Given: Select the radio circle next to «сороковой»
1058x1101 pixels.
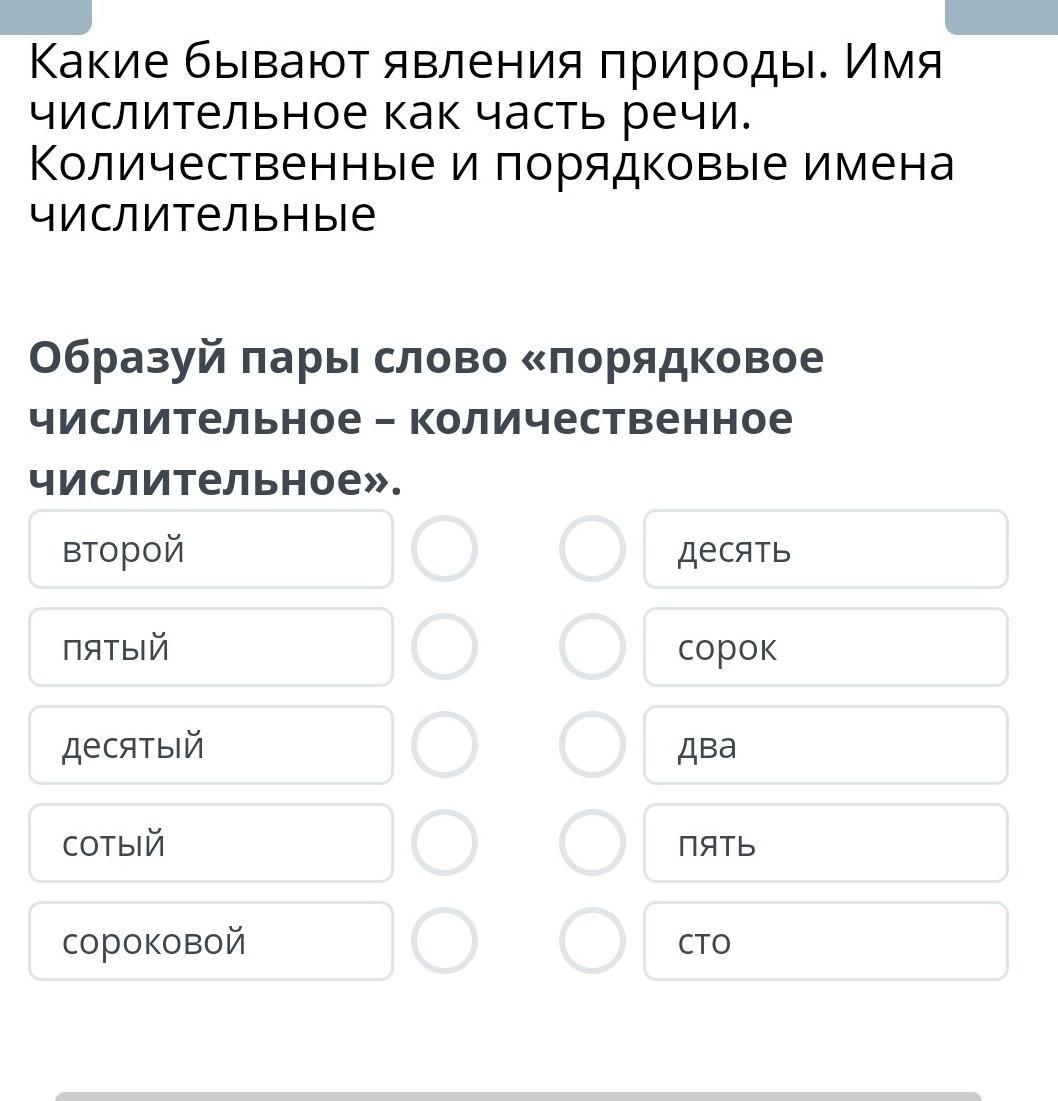Looking at the screenshot, I should [x=444, y=941].
